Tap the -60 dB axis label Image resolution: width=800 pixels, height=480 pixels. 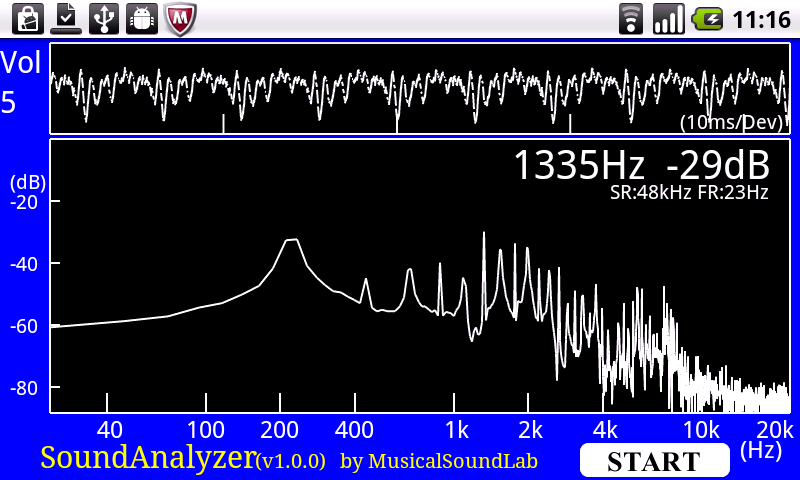point(24,326)
